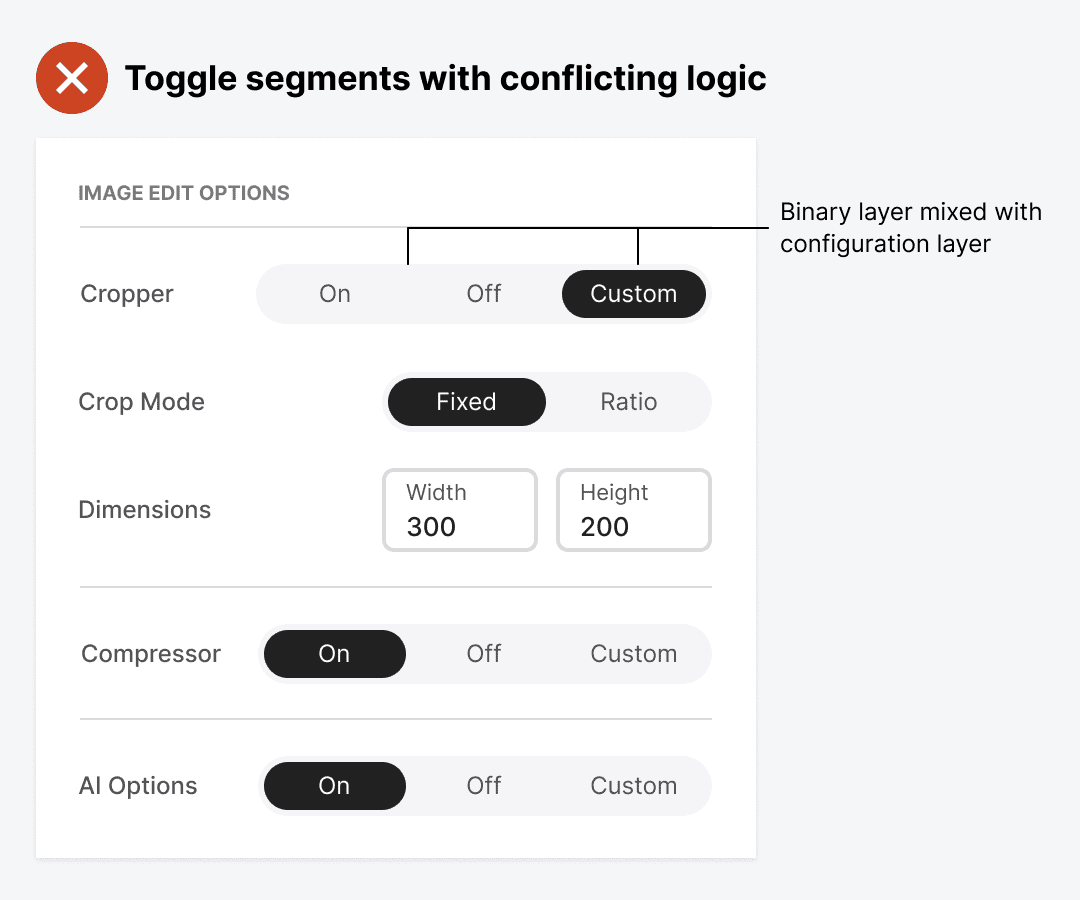Click the Binary layer annotation text

click(x=910, y=228)
